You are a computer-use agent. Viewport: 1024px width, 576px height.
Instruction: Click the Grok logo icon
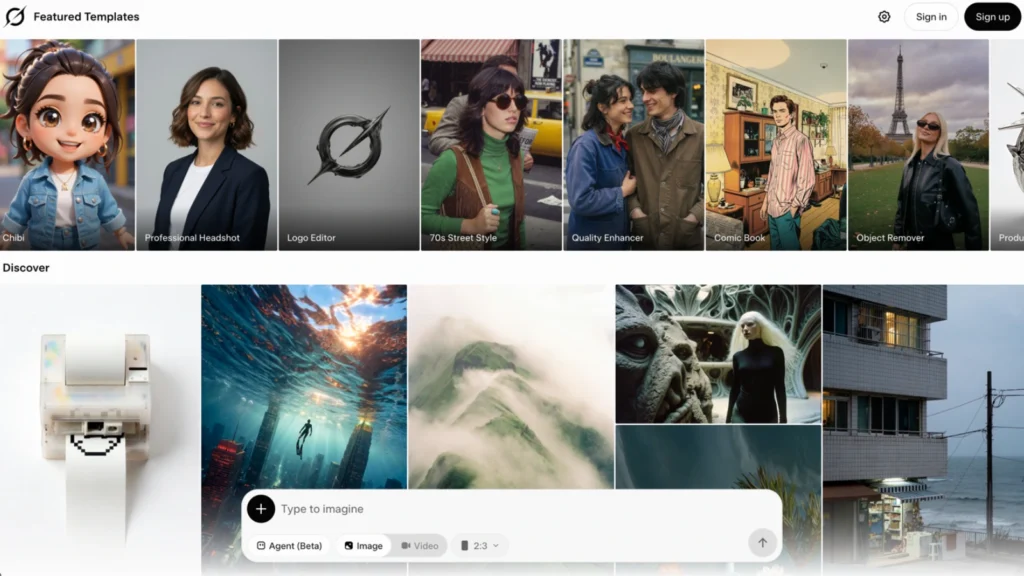tap(15, 16)
